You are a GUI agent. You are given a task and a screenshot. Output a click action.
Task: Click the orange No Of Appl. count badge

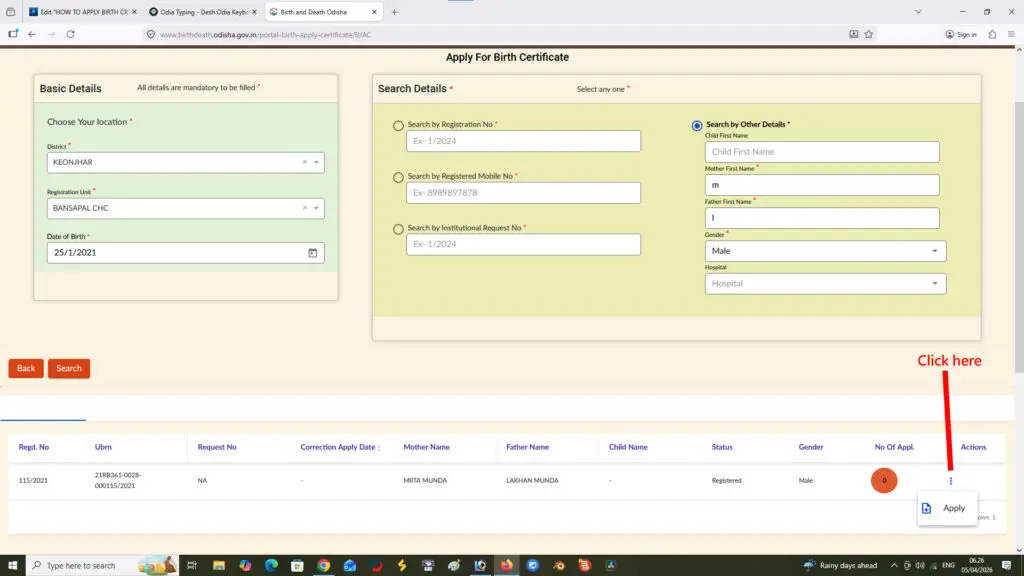(x=884, y=481)
